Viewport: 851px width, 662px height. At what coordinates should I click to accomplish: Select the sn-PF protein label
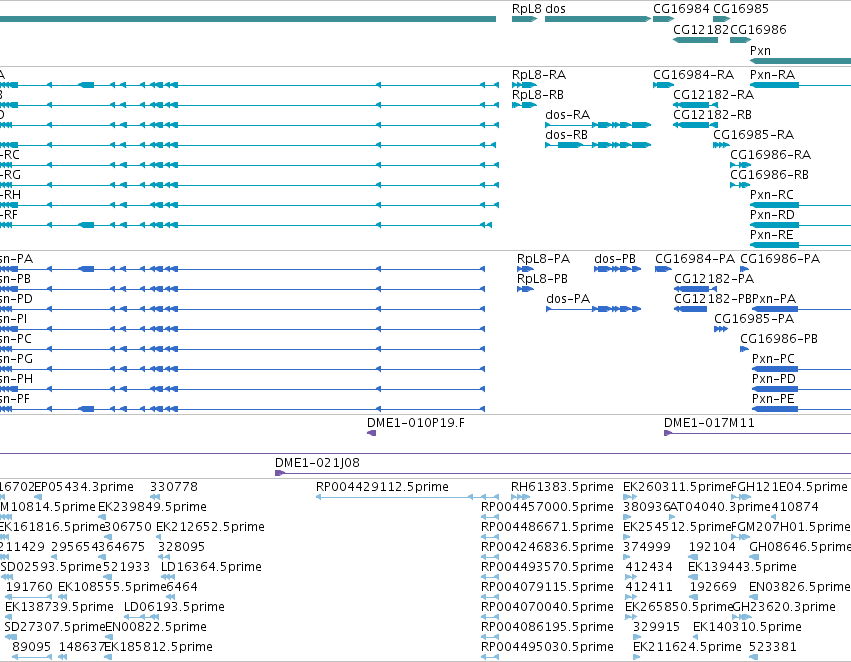click(x=15, y=399)
